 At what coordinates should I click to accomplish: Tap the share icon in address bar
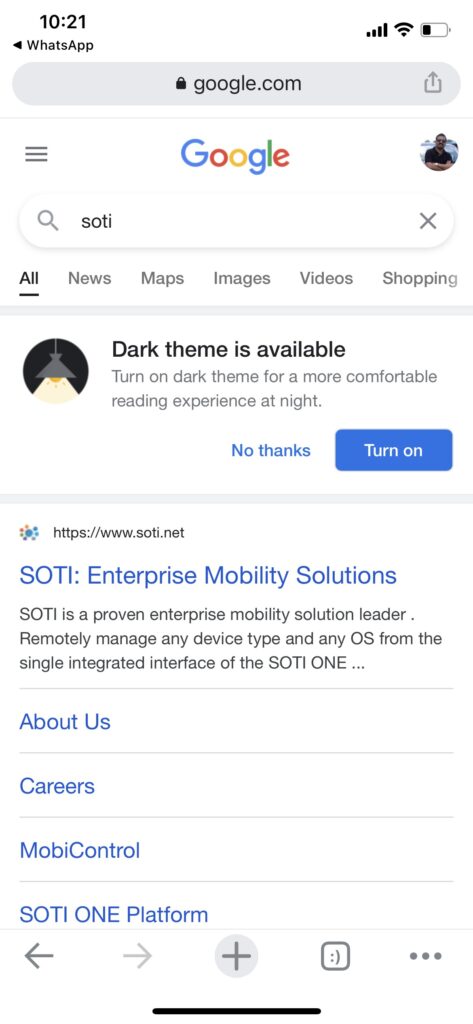432,83
